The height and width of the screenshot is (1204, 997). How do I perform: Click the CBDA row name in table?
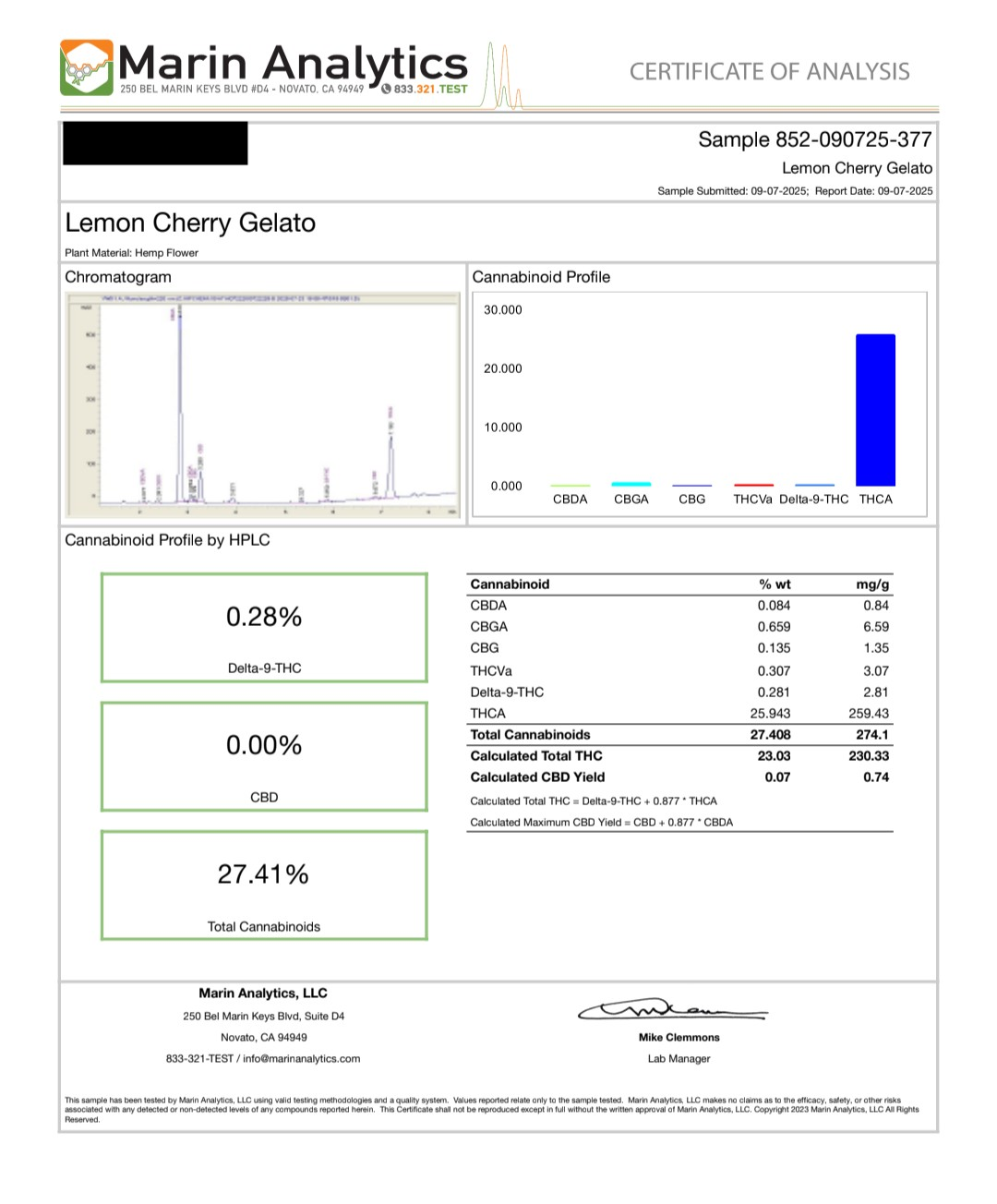[x=488, y=606]
